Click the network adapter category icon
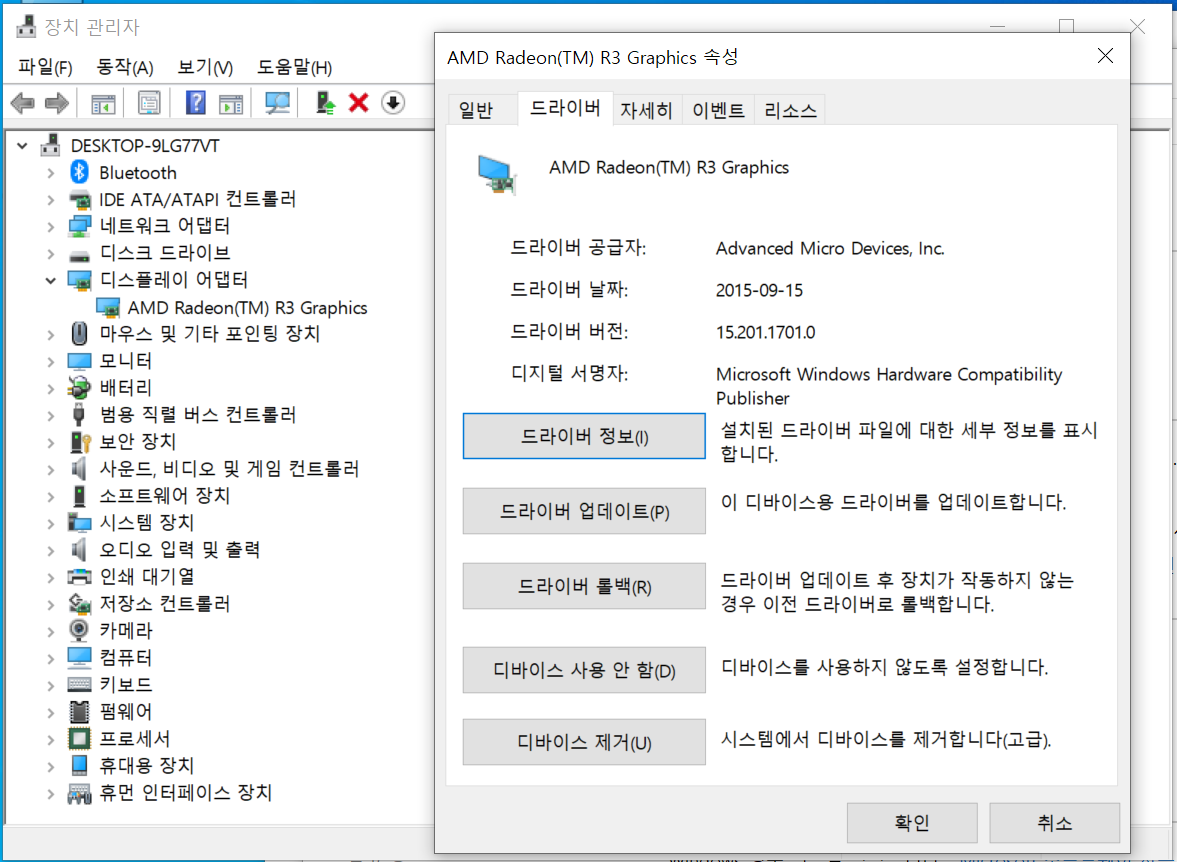Viewport: 1177px width, 862px height. tap(80, 226)
